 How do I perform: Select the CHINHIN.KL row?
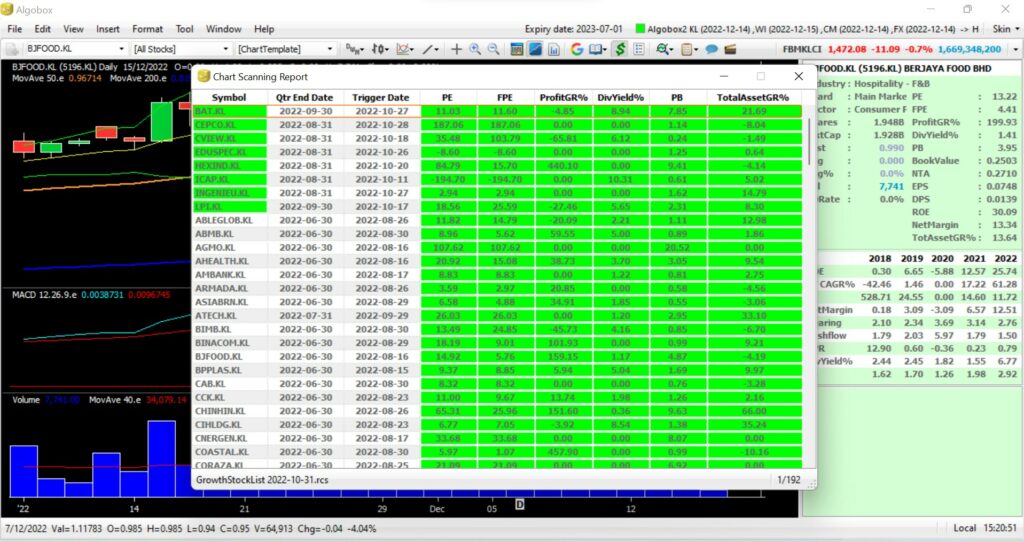tap(496, 411)
